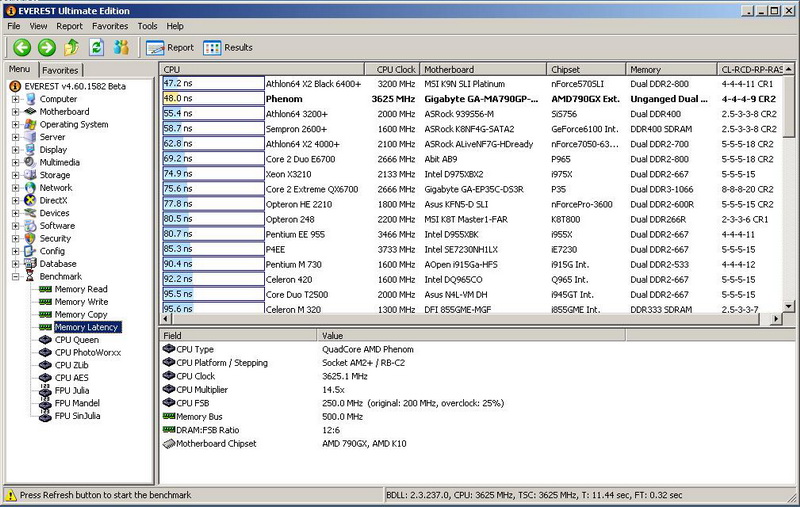Click the Value column header in details pane

point(471,336)
